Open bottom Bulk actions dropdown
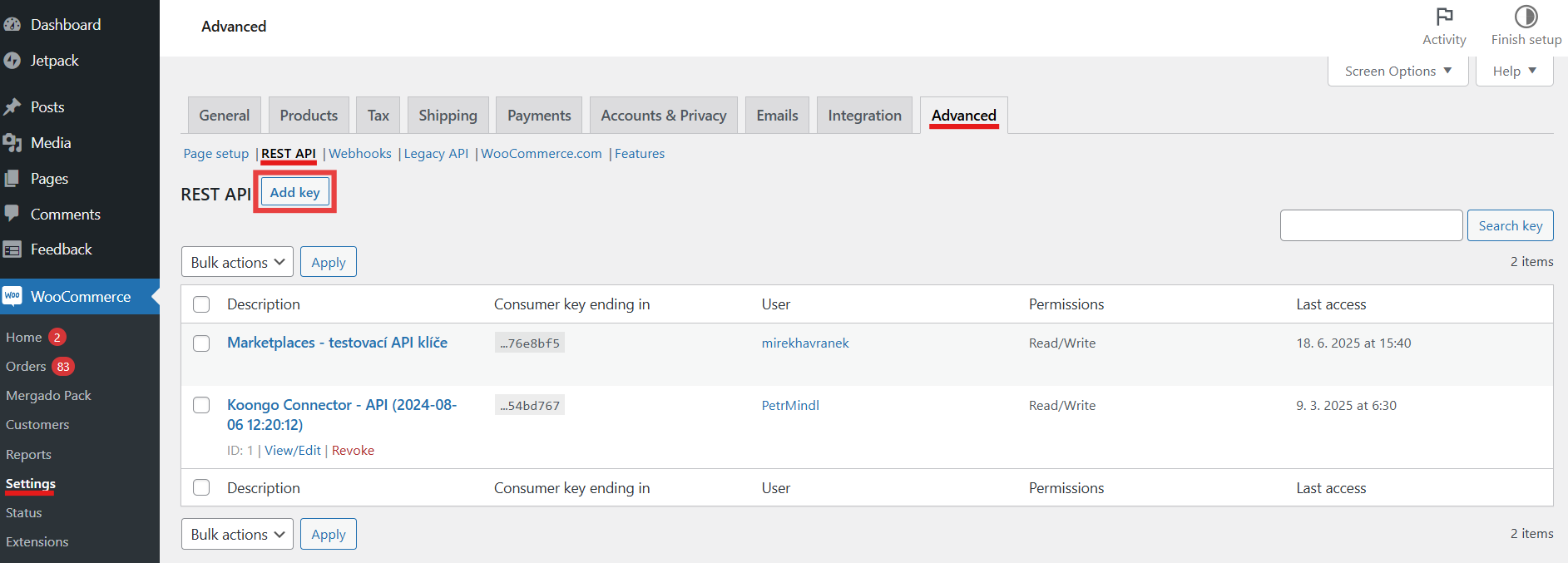This screenshot has width=1568, height=563. [237, 534]
